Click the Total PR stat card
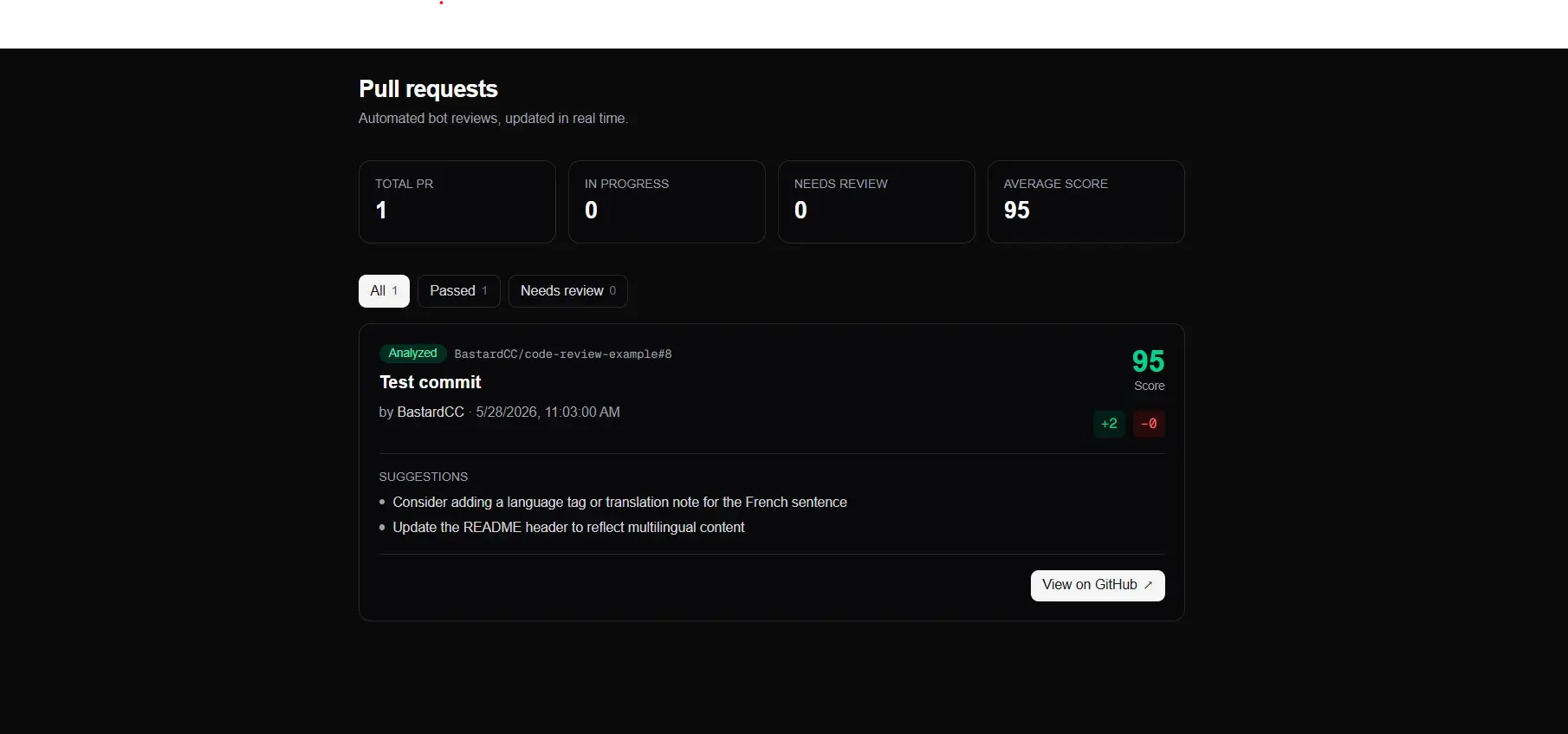 [x=457, y=202]
